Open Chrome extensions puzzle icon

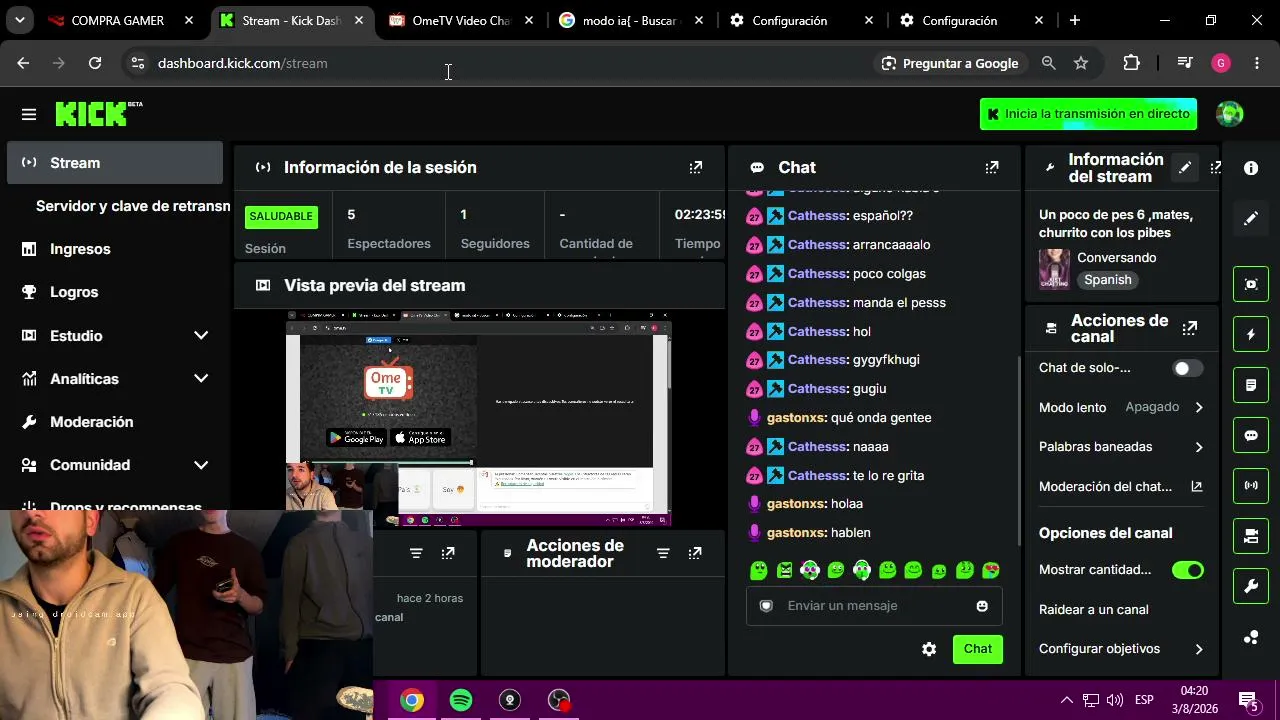[x=1131, y=63]
